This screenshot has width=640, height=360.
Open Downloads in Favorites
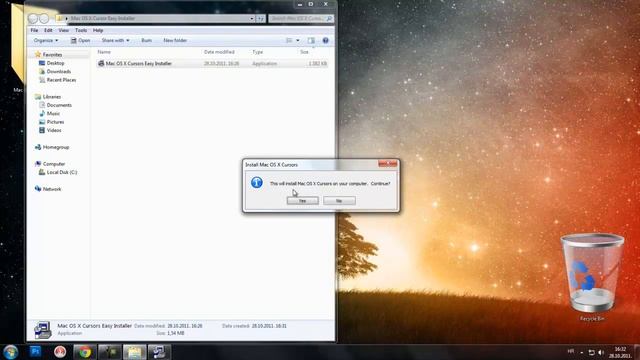point(58,71)
